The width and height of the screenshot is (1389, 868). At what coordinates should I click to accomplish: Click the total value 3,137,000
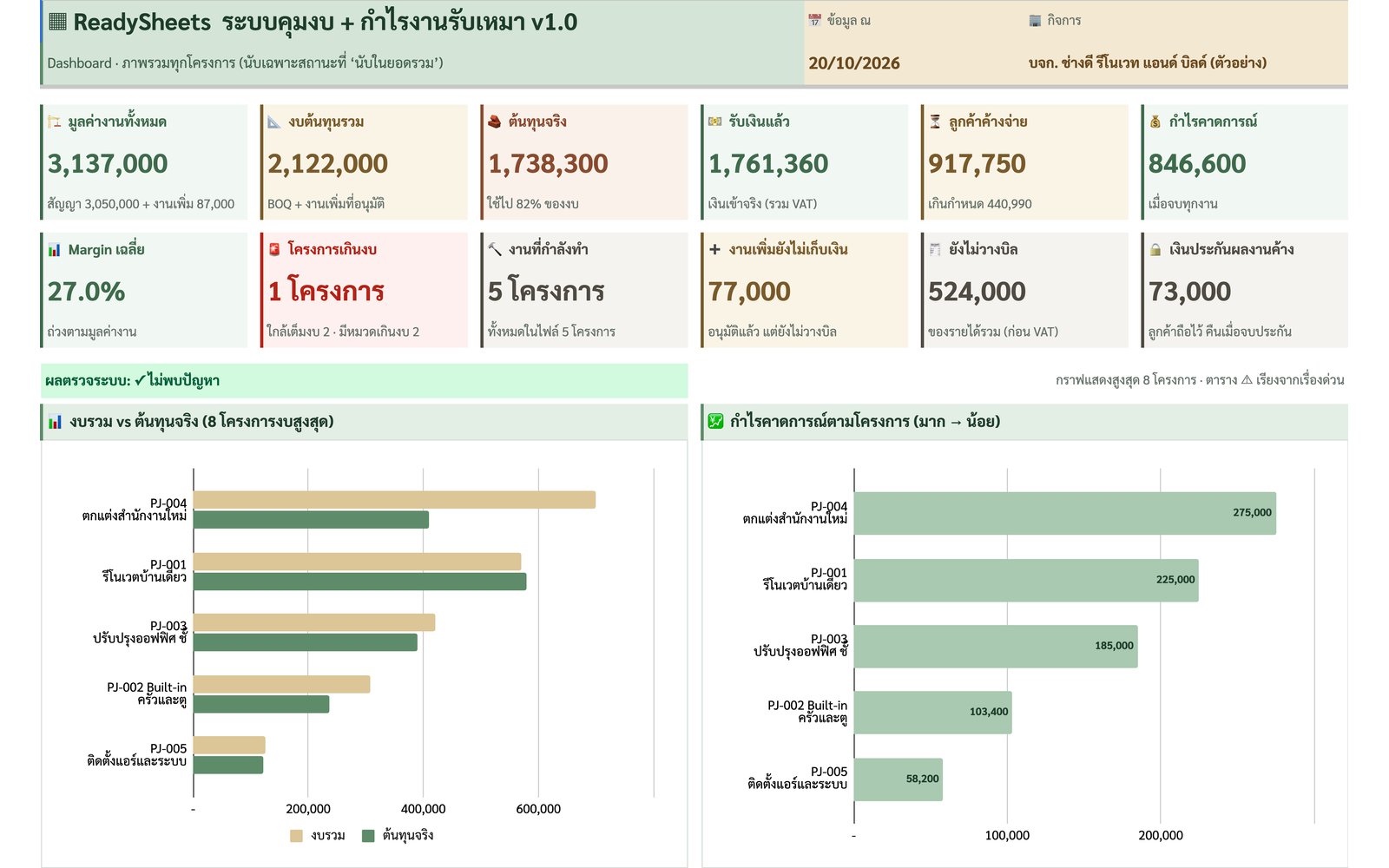tap(108, 163)
